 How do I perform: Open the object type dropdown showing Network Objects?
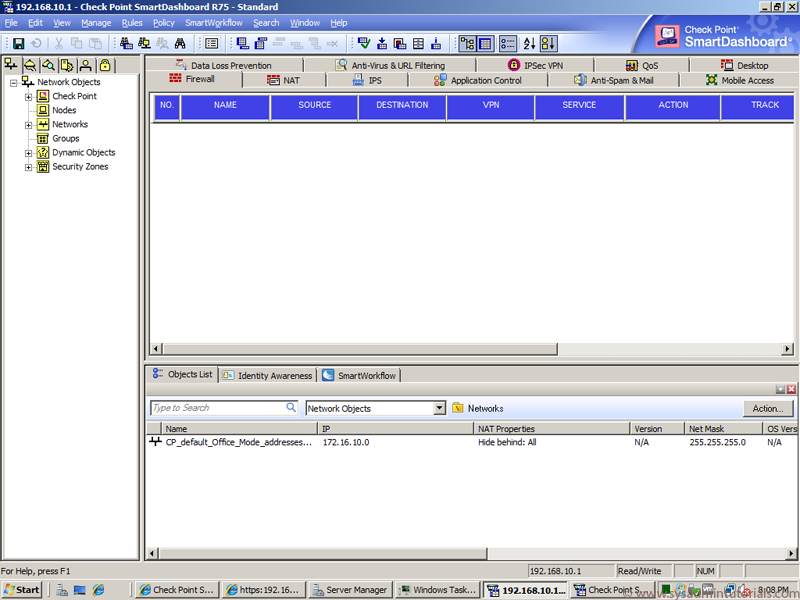pos(439,408)
